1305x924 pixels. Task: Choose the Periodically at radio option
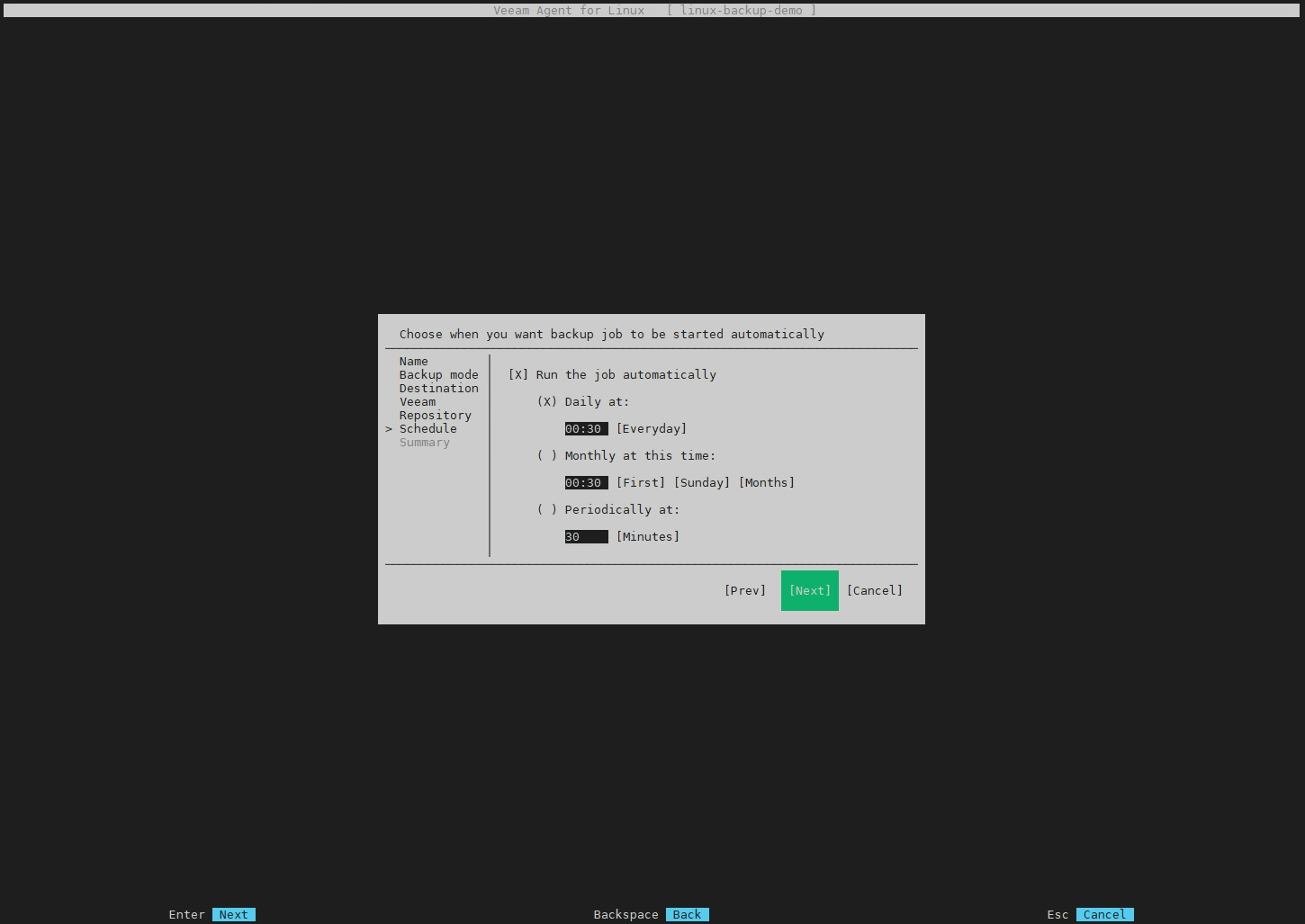(547, 510)
